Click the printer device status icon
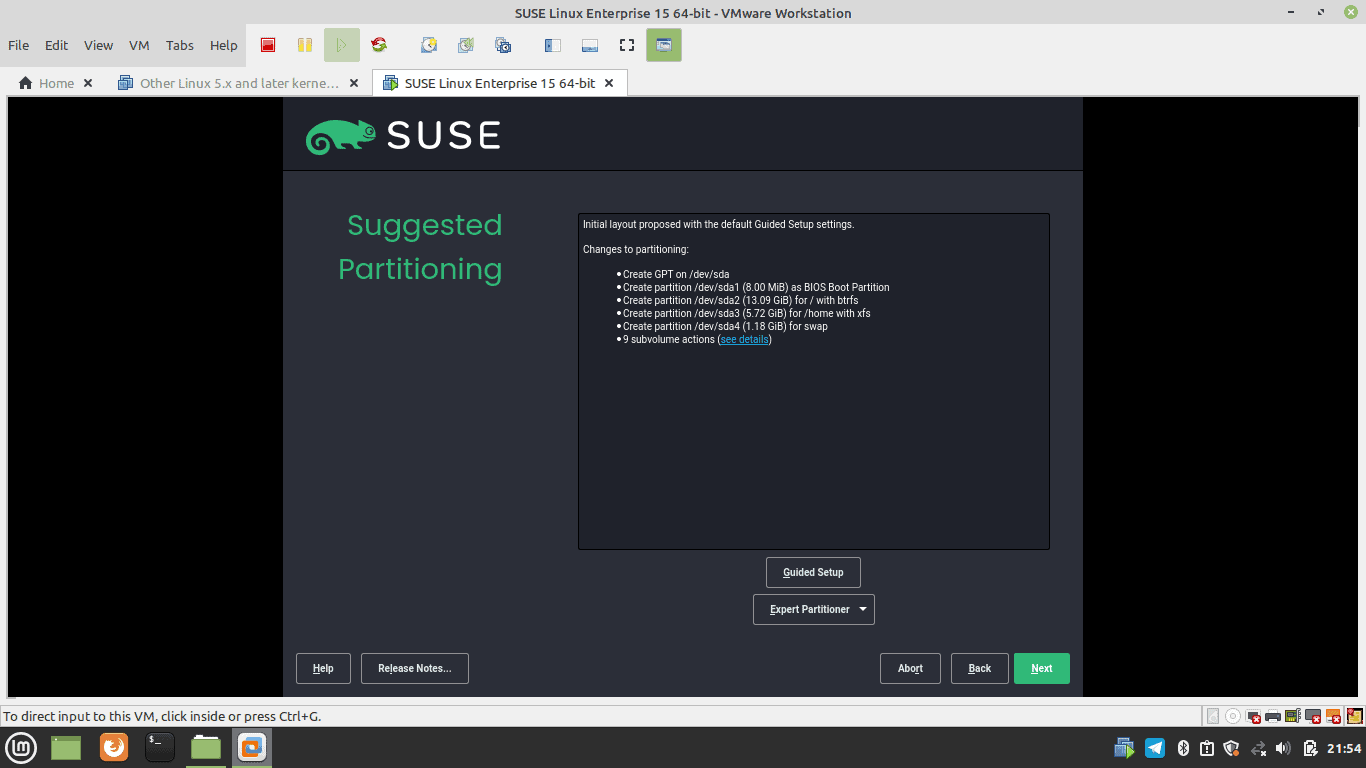 coord(1273,716)
